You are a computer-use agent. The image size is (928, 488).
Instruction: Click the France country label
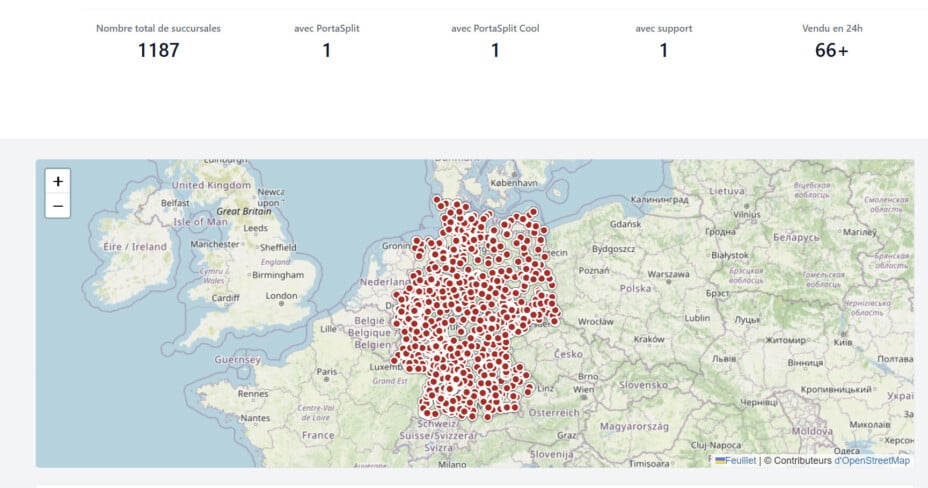[x=318, y=435]
